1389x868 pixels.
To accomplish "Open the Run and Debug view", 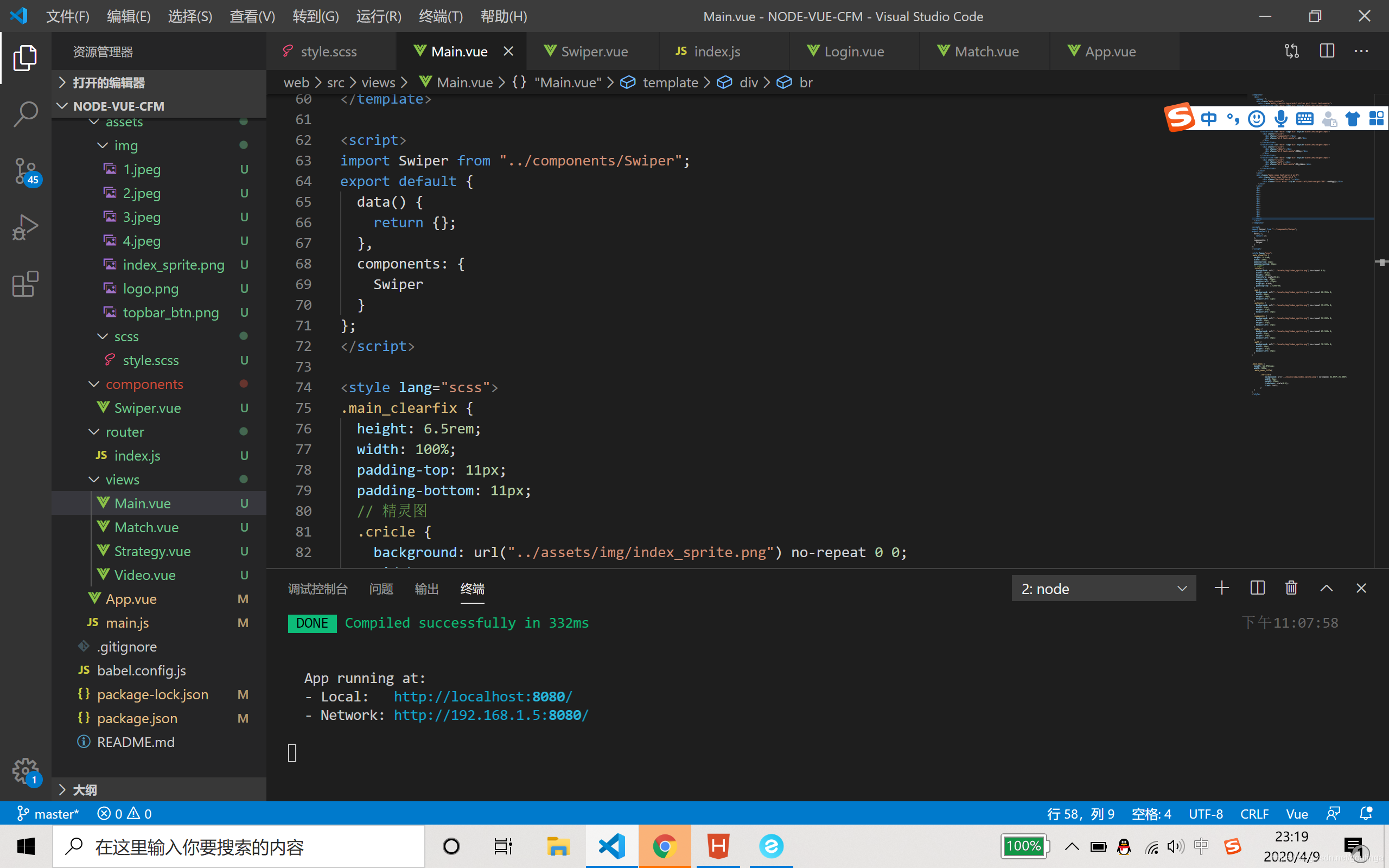I will 26,227.
